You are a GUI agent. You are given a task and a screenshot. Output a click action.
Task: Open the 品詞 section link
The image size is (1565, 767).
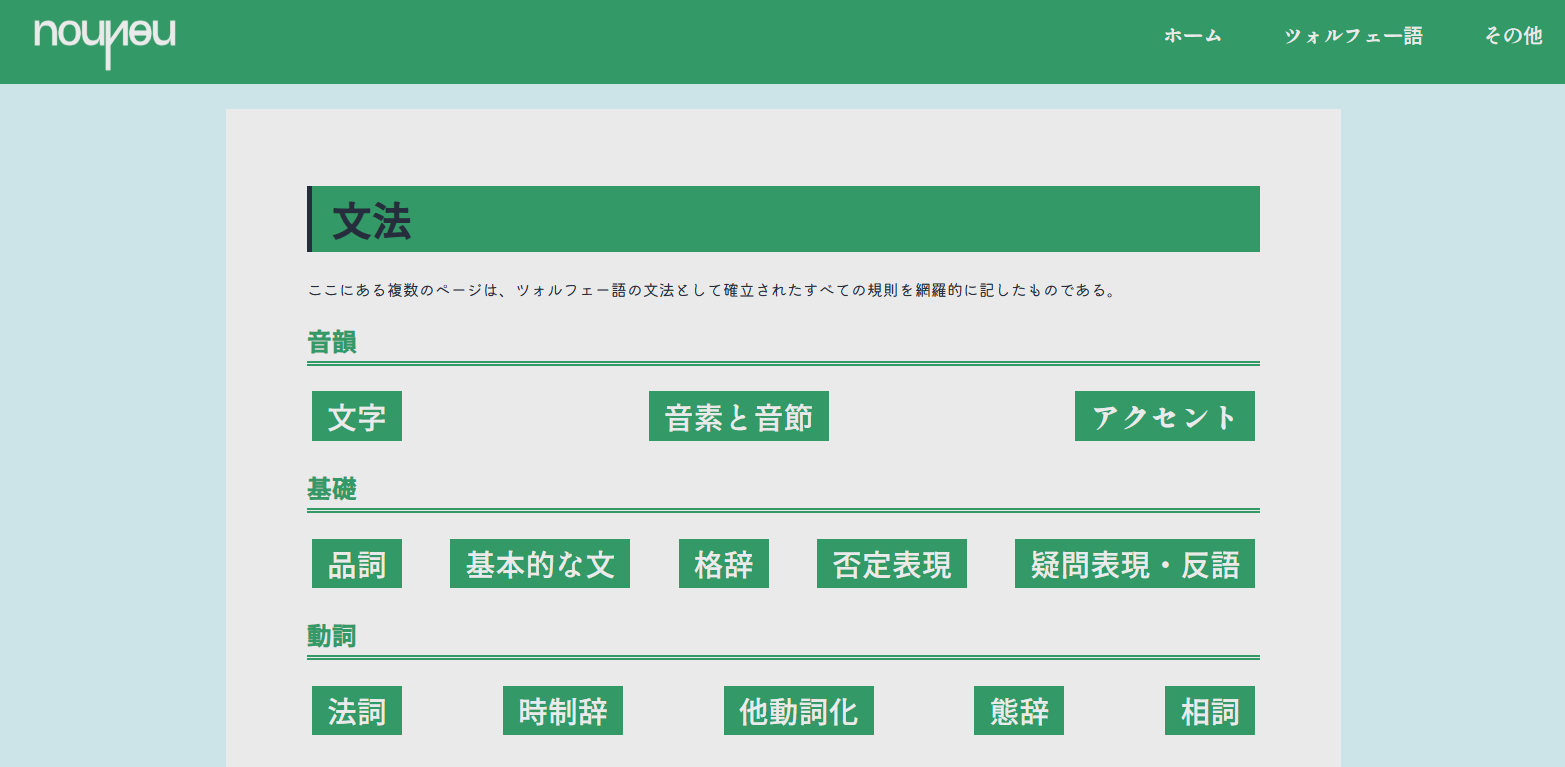pos(357,564)
